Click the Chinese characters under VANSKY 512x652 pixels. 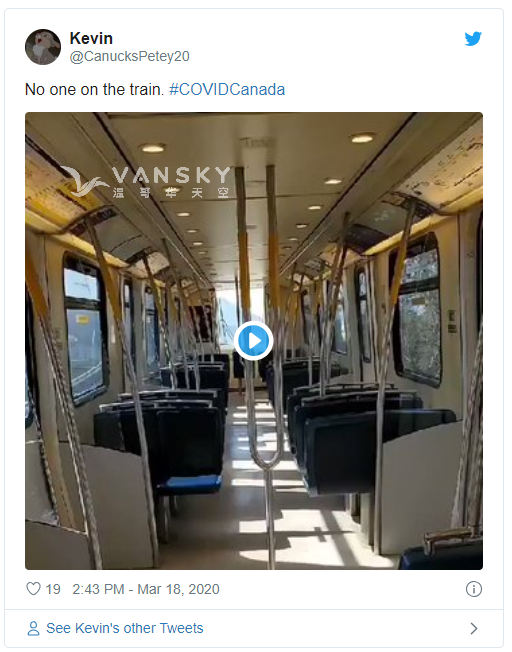point(171,193)
